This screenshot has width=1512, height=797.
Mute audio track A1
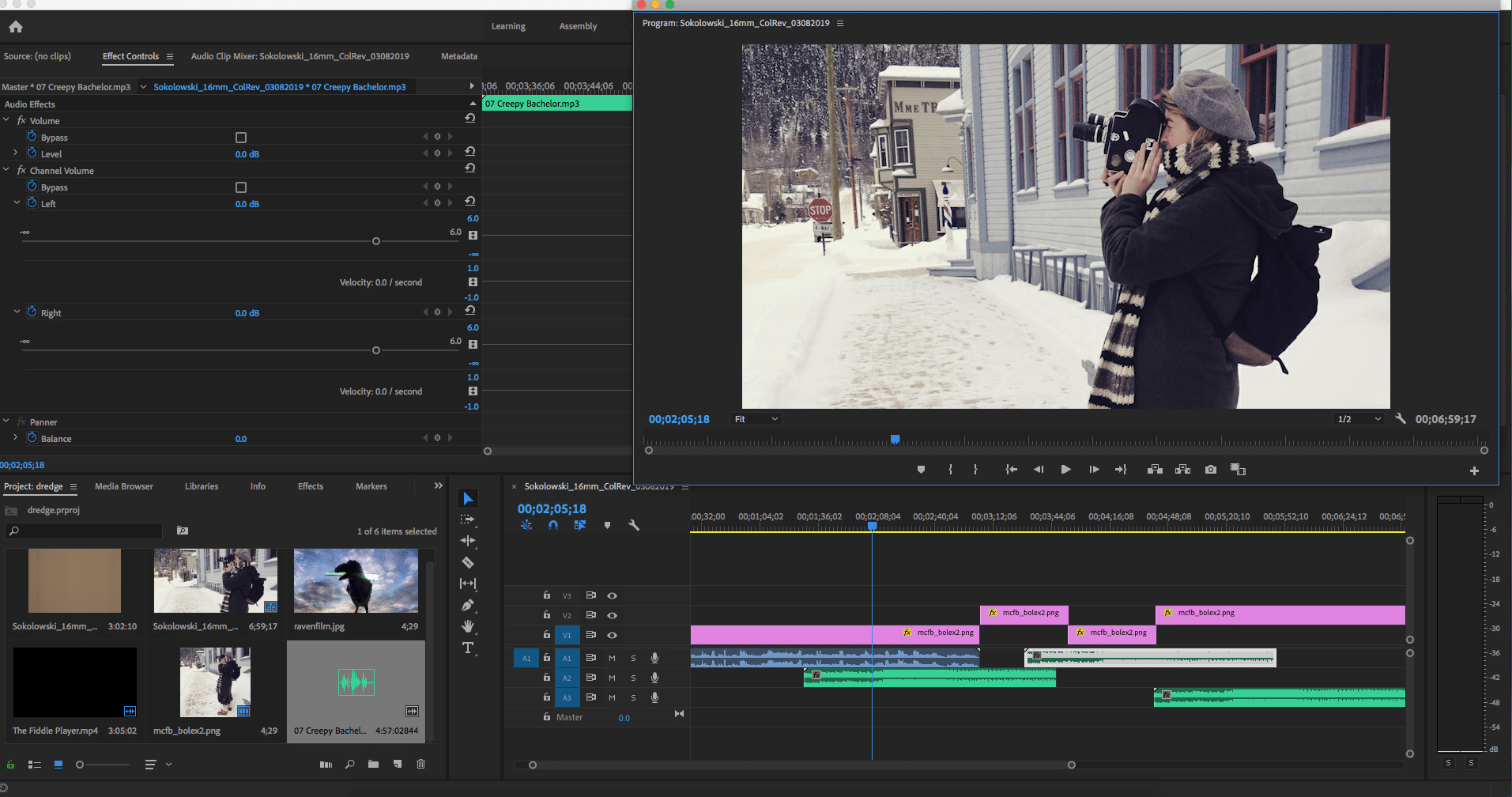point(612,658)
